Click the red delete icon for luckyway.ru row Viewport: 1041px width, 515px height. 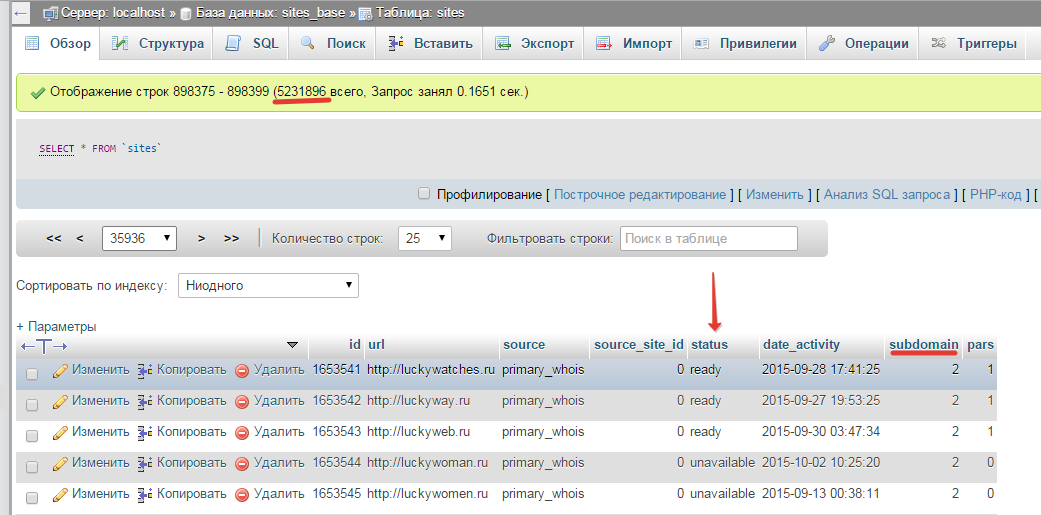[242, 402]
